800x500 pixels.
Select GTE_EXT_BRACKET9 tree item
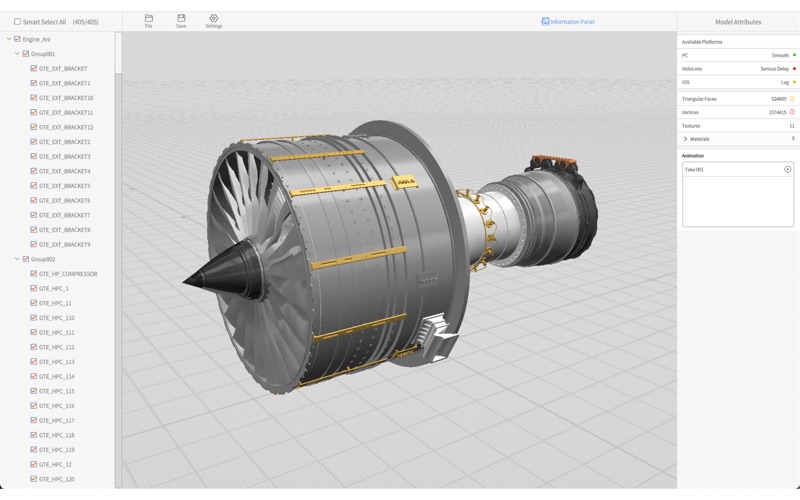click(64, 244)
